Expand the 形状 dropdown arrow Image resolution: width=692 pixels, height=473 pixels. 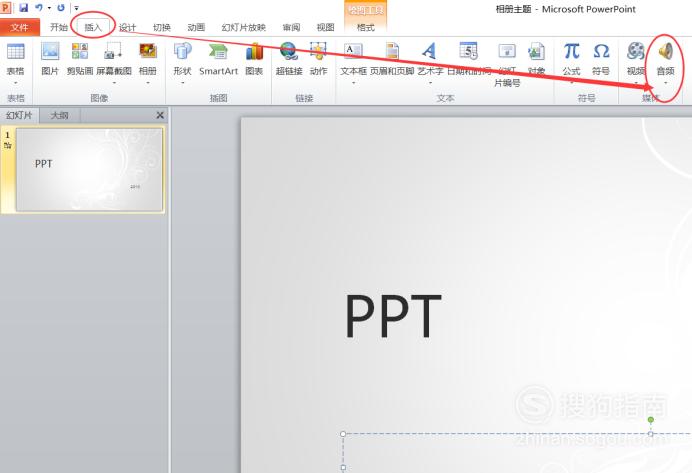pos(182,83)
